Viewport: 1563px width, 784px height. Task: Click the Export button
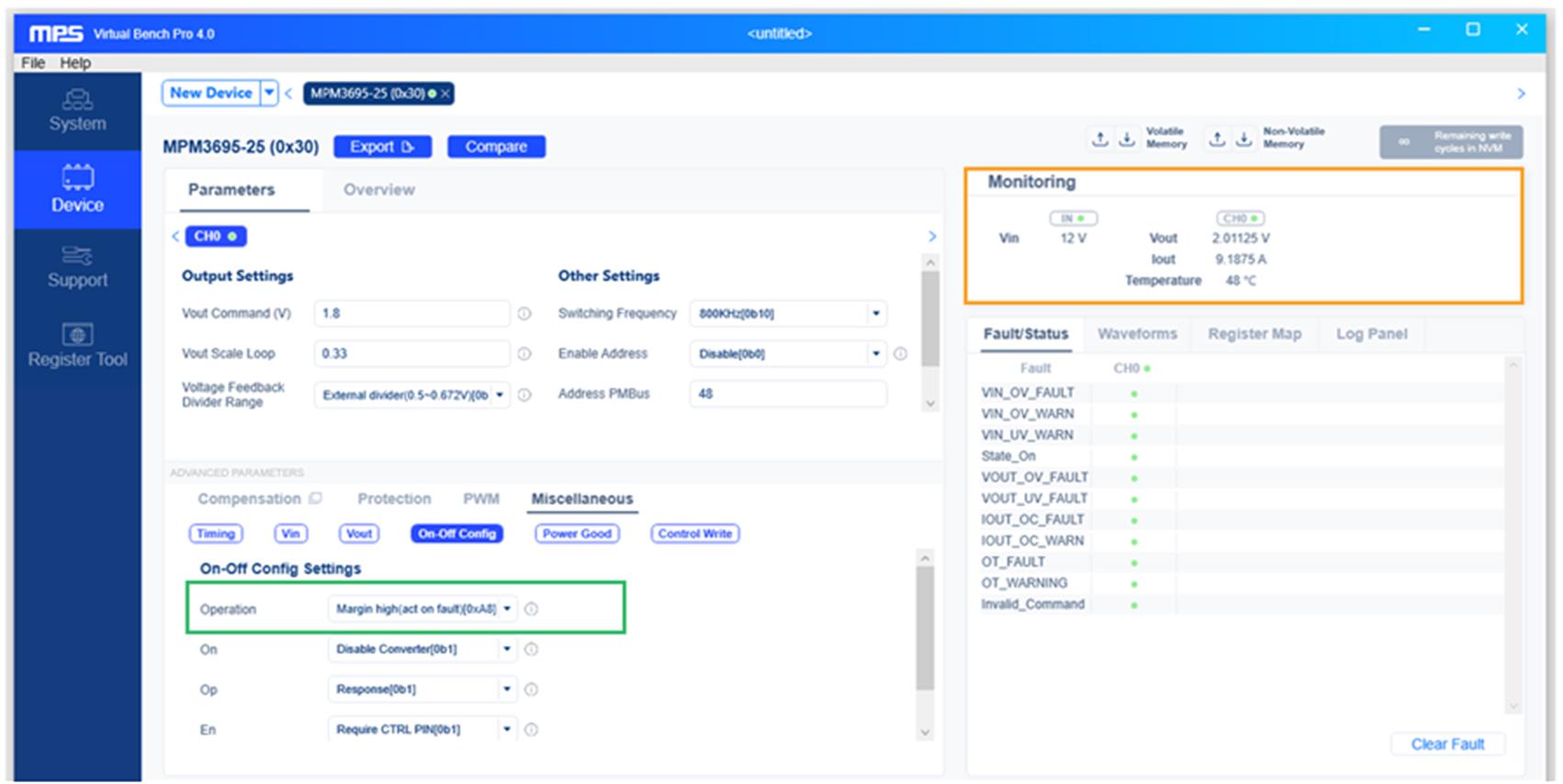tap(382, 147)
